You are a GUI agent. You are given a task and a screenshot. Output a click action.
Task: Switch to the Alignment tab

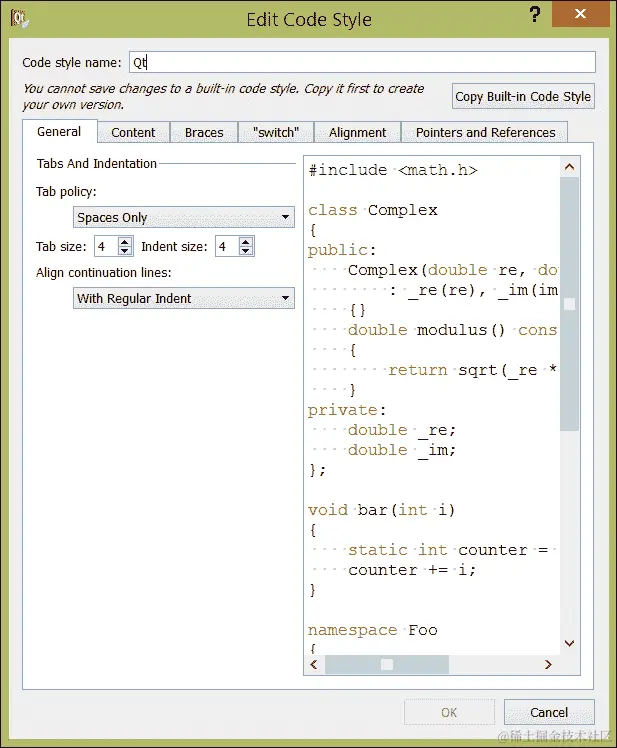(x=357, y=132)
